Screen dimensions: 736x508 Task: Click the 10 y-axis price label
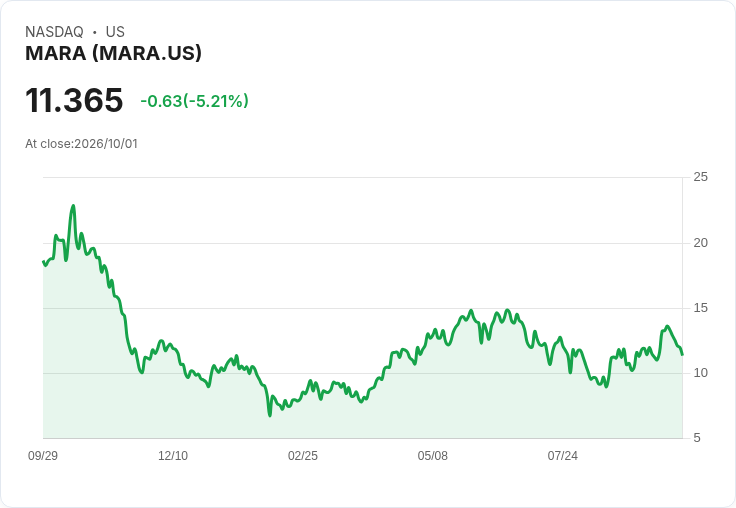click(700, 373)
